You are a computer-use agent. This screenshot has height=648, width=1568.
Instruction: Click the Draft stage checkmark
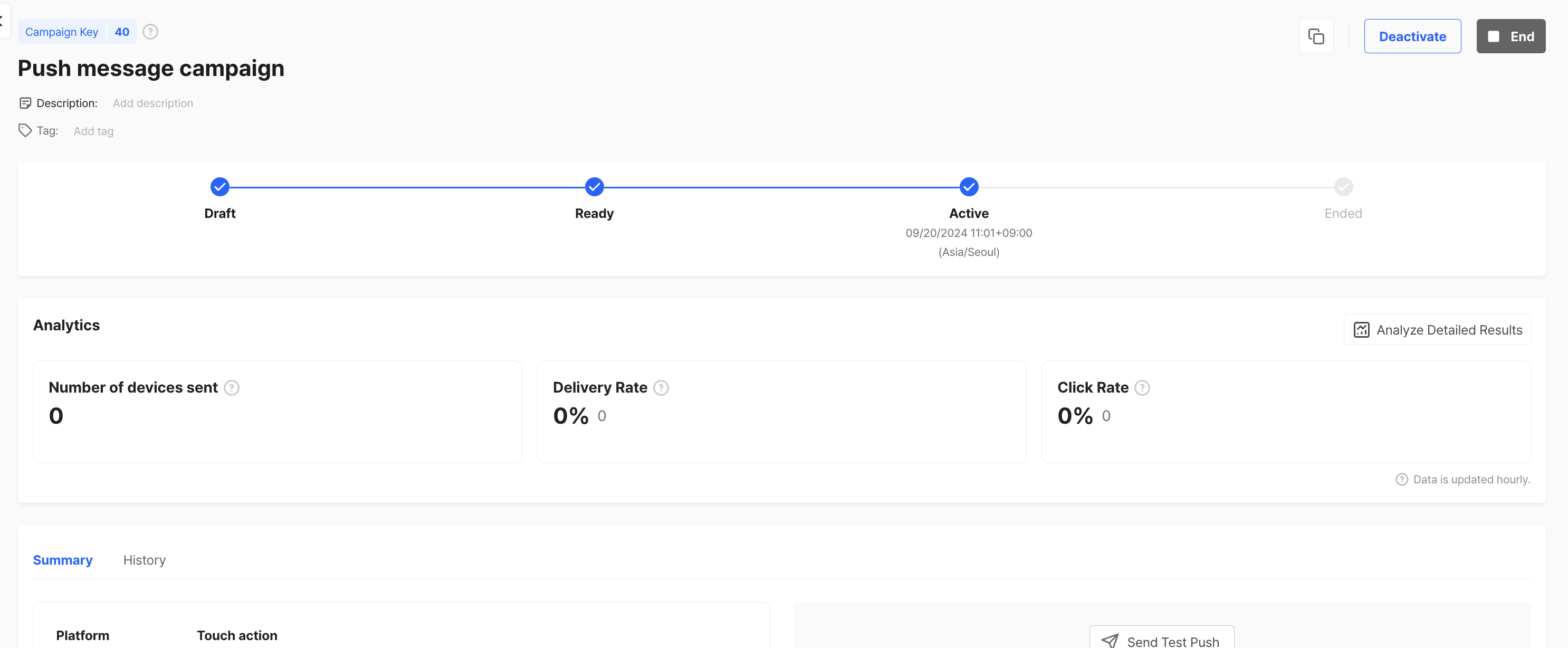[219, 187]
